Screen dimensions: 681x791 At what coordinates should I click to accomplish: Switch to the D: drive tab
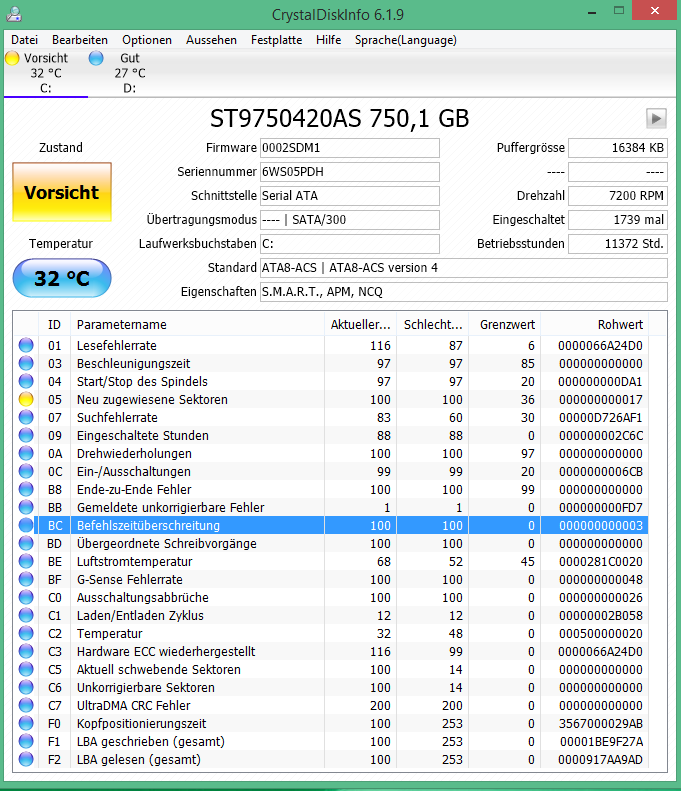coord(130,73)
